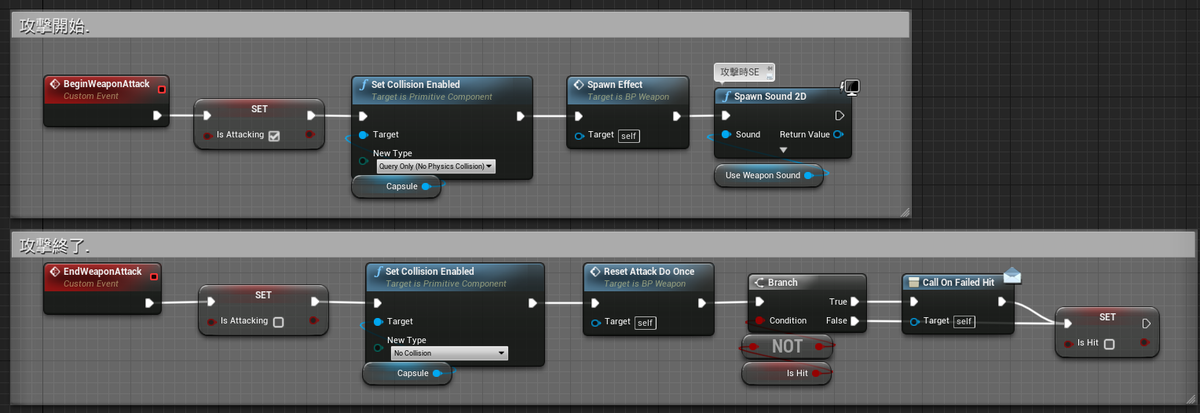1200x413 pixels.
Task: Expand Spawn Sound 2D advanced pins arrow
Action: click(x=783, y=150)
